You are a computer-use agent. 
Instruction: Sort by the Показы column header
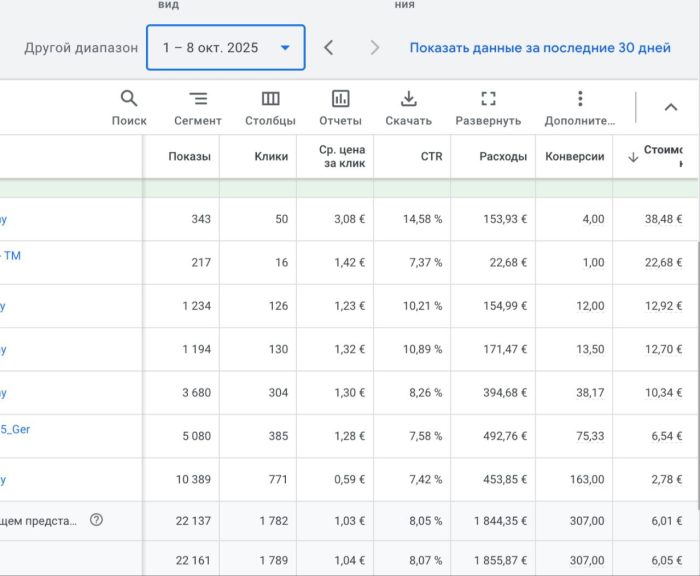click(x=189, y=157)
